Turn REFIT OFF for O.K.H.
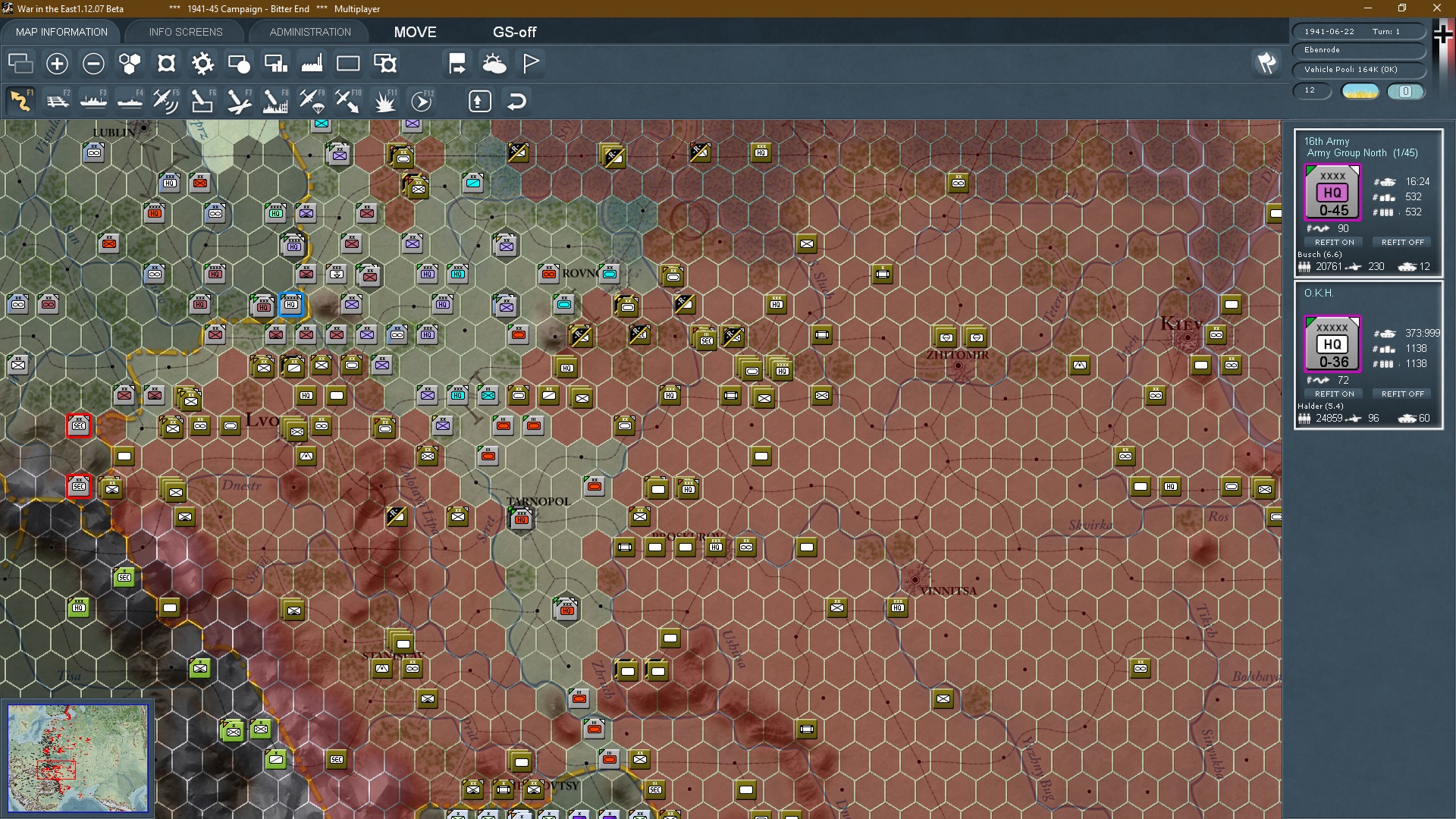Viewport: 1456px width, 819px height. coord(1402,394)
